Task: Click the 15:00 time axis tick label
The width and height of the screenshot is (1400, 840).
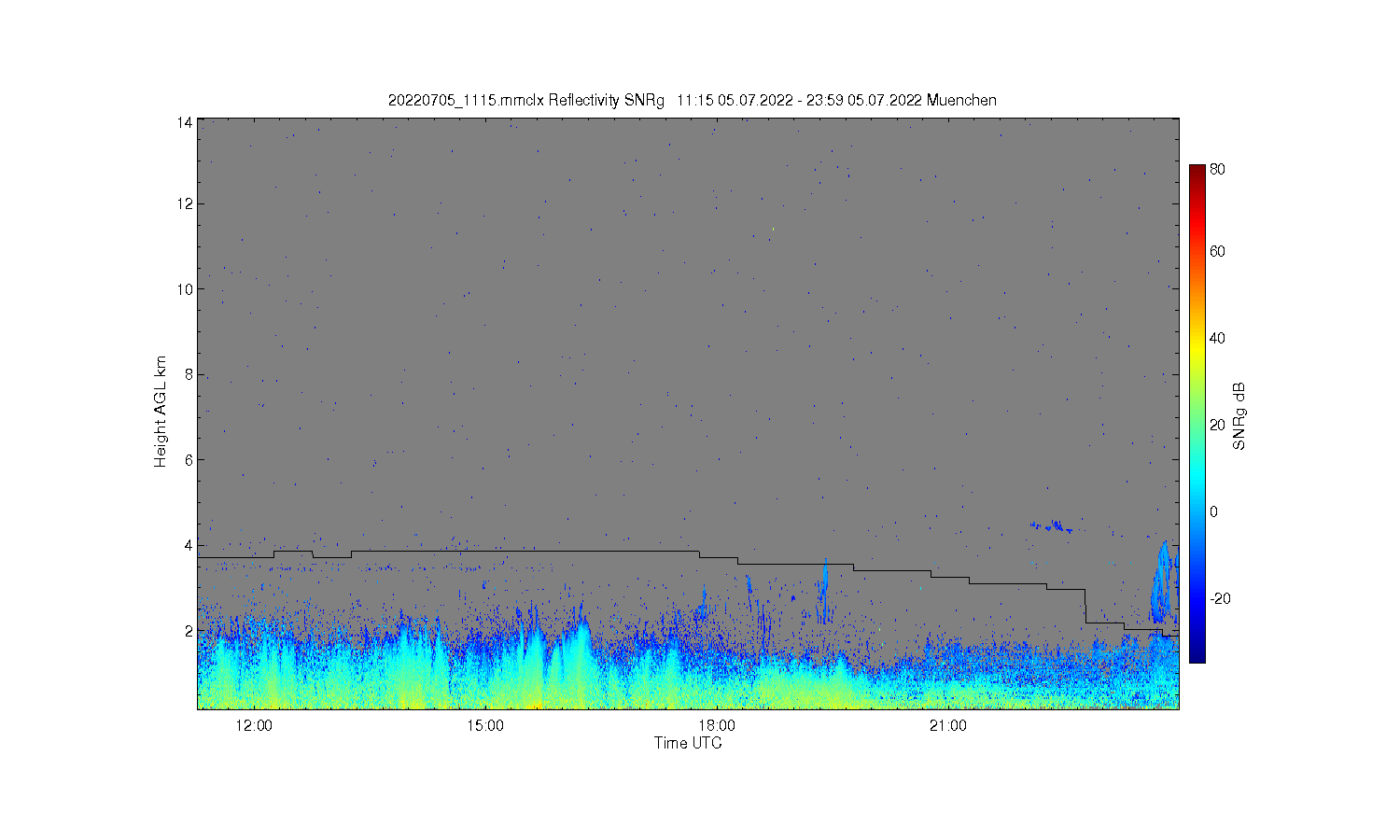Action: [x=485, y=726]
